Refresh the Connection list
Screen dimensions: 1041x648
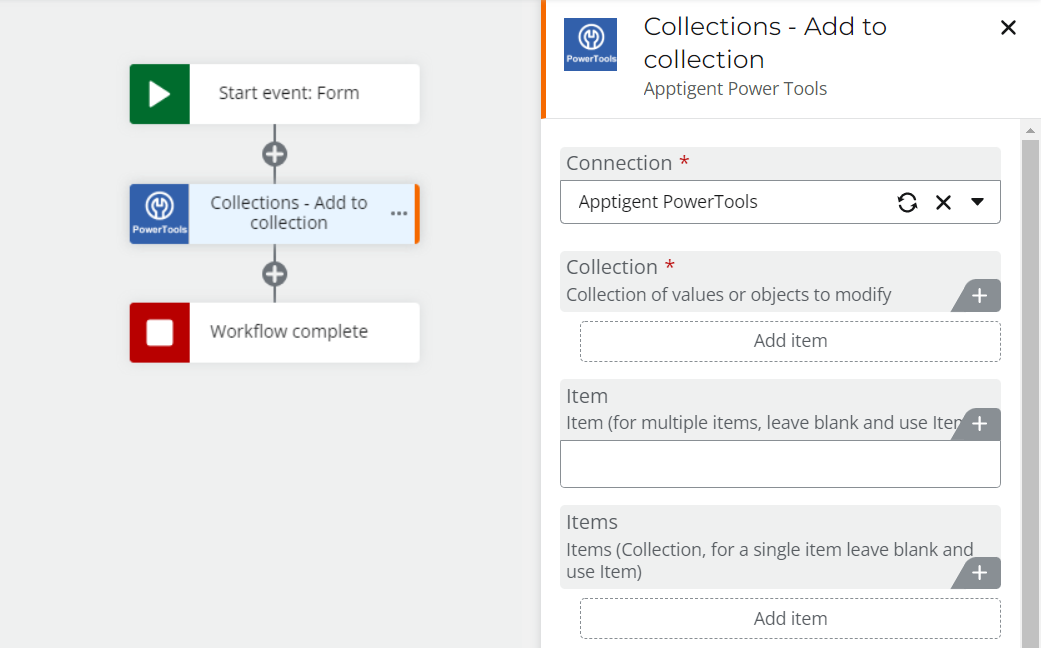pos(907,202)
